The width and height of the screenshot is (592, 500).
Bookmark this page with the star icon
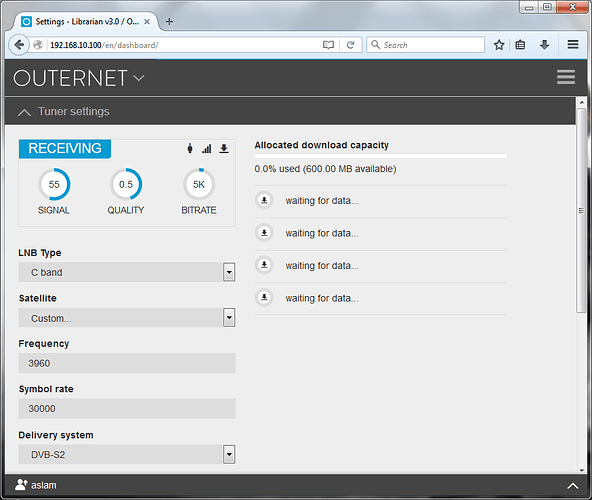499,45
